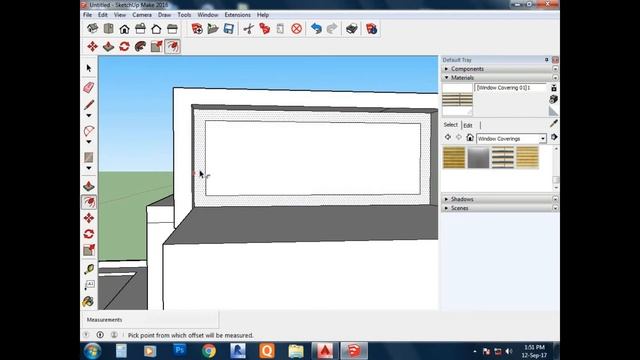This screenshot has width=640, height=360.
Task: Go forward in materials browser
Action: pos(459,138)
